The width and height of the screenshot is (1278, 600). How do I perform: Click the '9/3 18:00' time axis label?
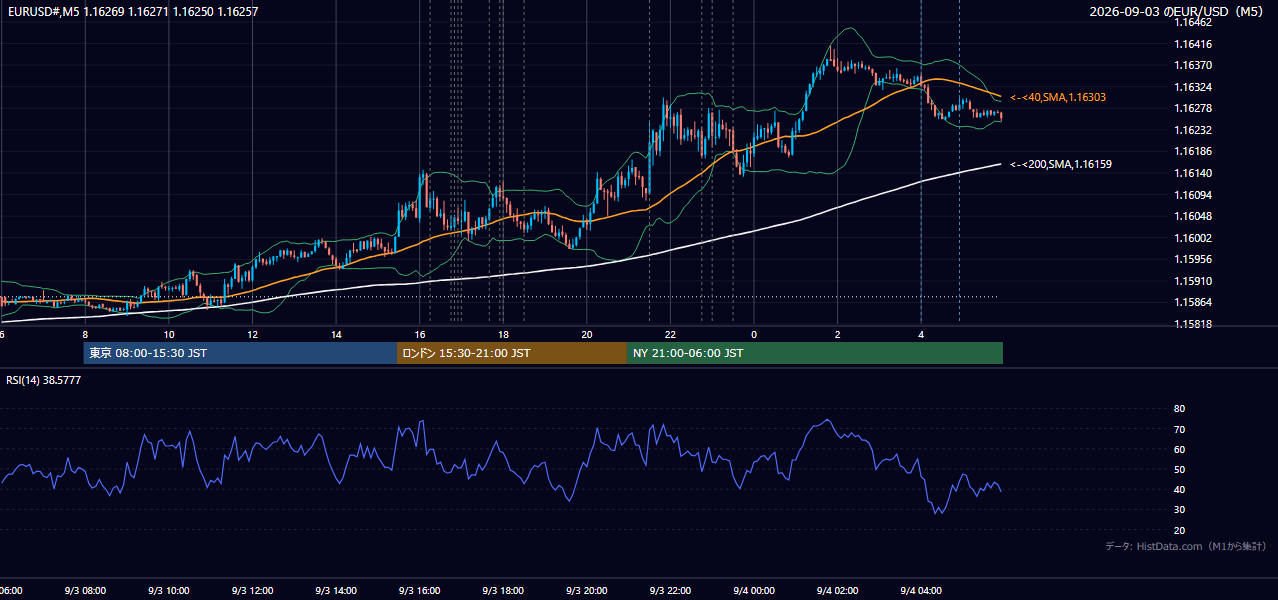click(x=503, y=590)
